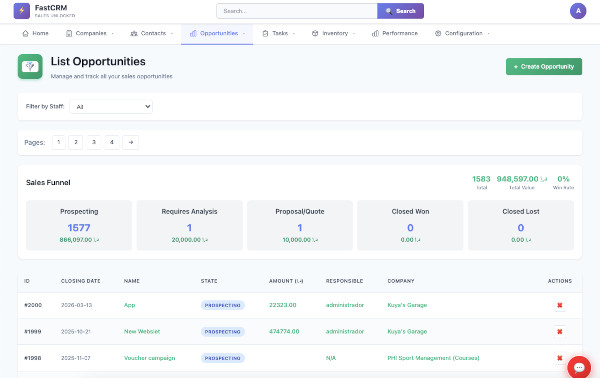Go to page 4
600x378 pixels.
pos(112,142)
